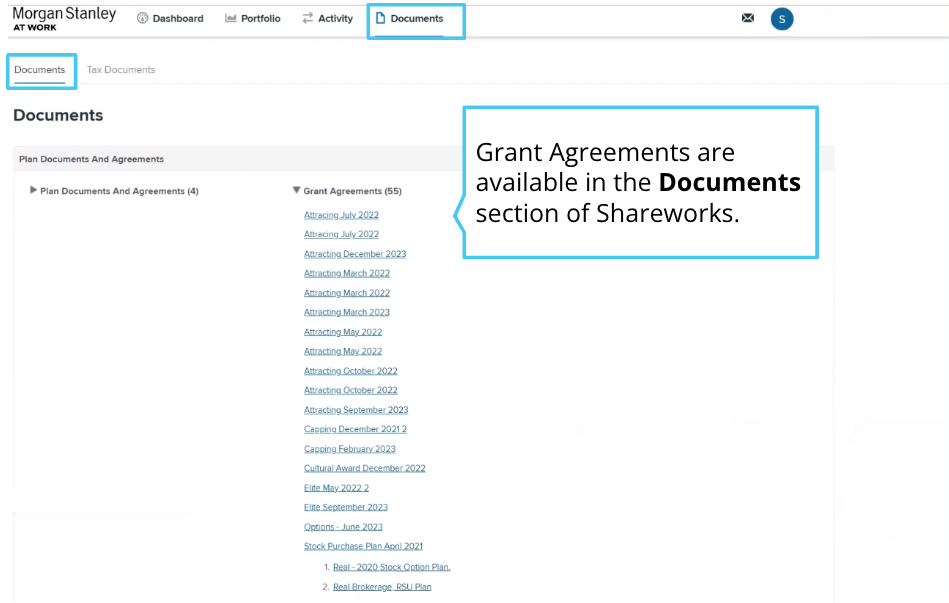Image resolution: width=949 pixels, height=603 pixels.
Task: Open the mail envelope icon
Action: pyautogui.click(x=748, y=18)
